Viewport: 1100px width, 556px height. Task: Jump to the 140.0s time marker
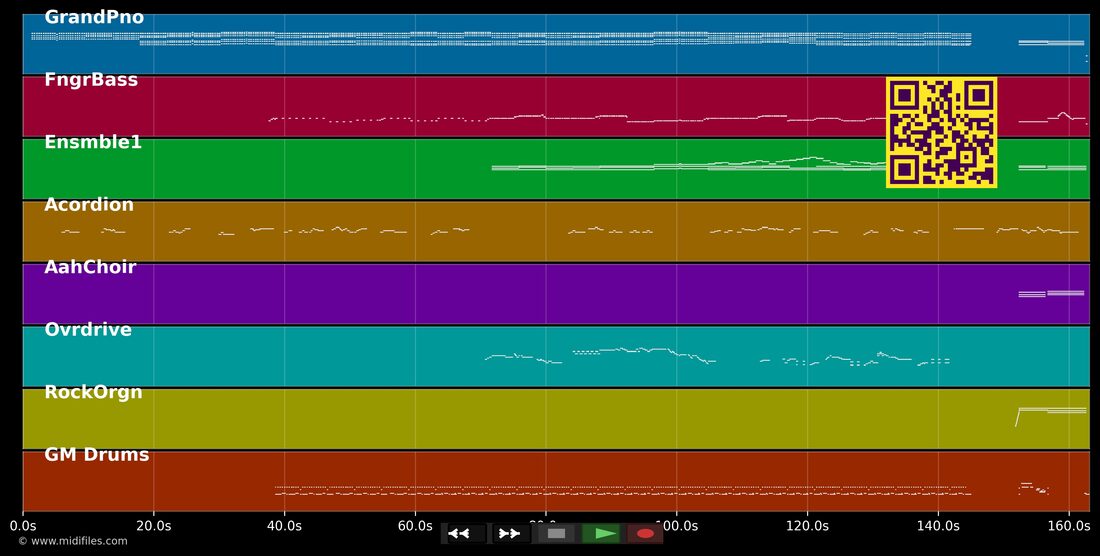[938, 525]
